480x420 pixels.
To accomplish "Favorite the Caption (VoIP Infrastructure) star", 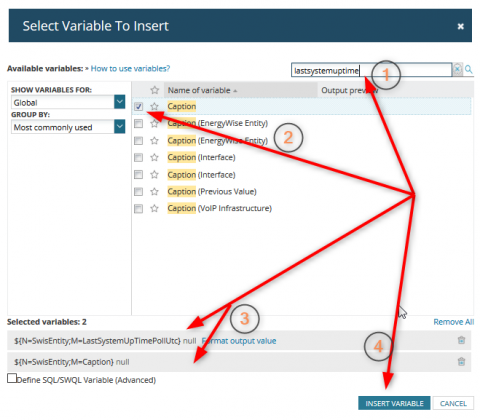I will pos(154,209).
